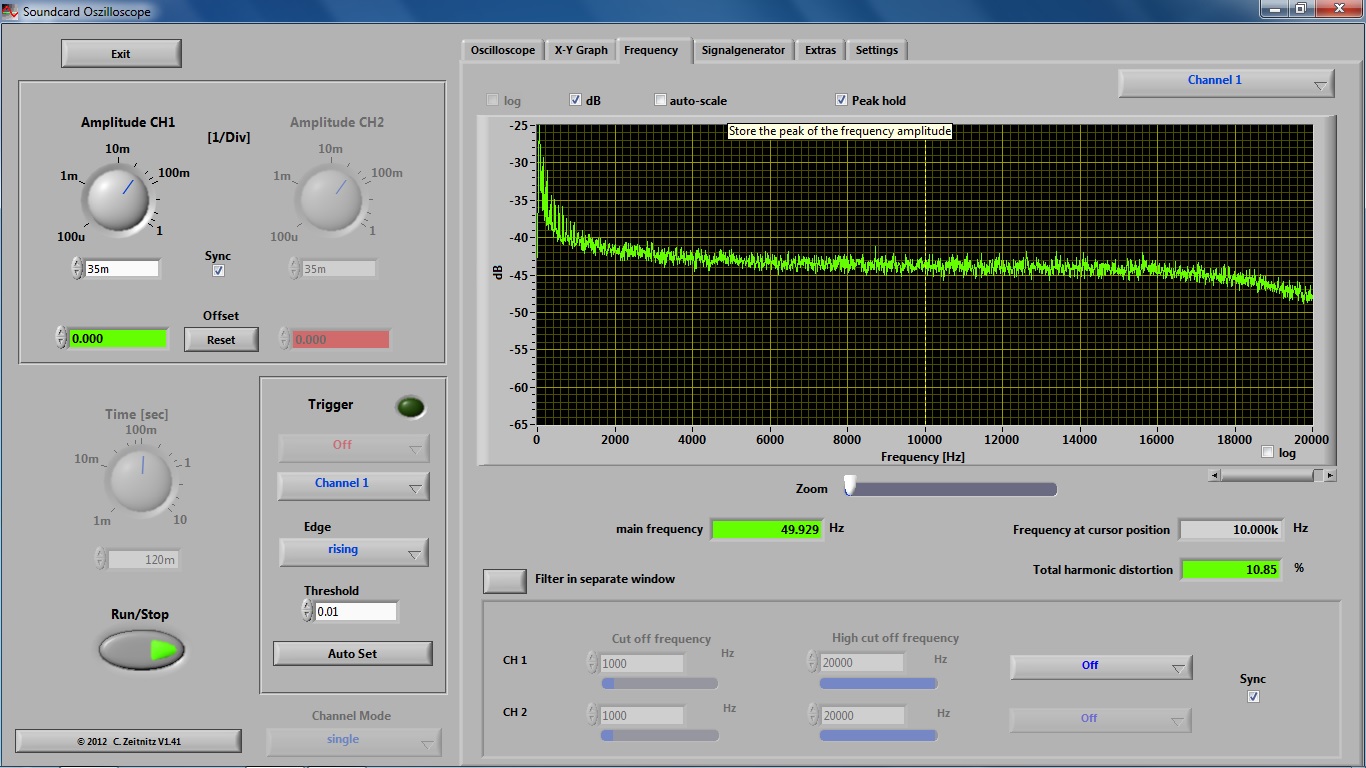Switch to the Oscilloscope tab

503,50
